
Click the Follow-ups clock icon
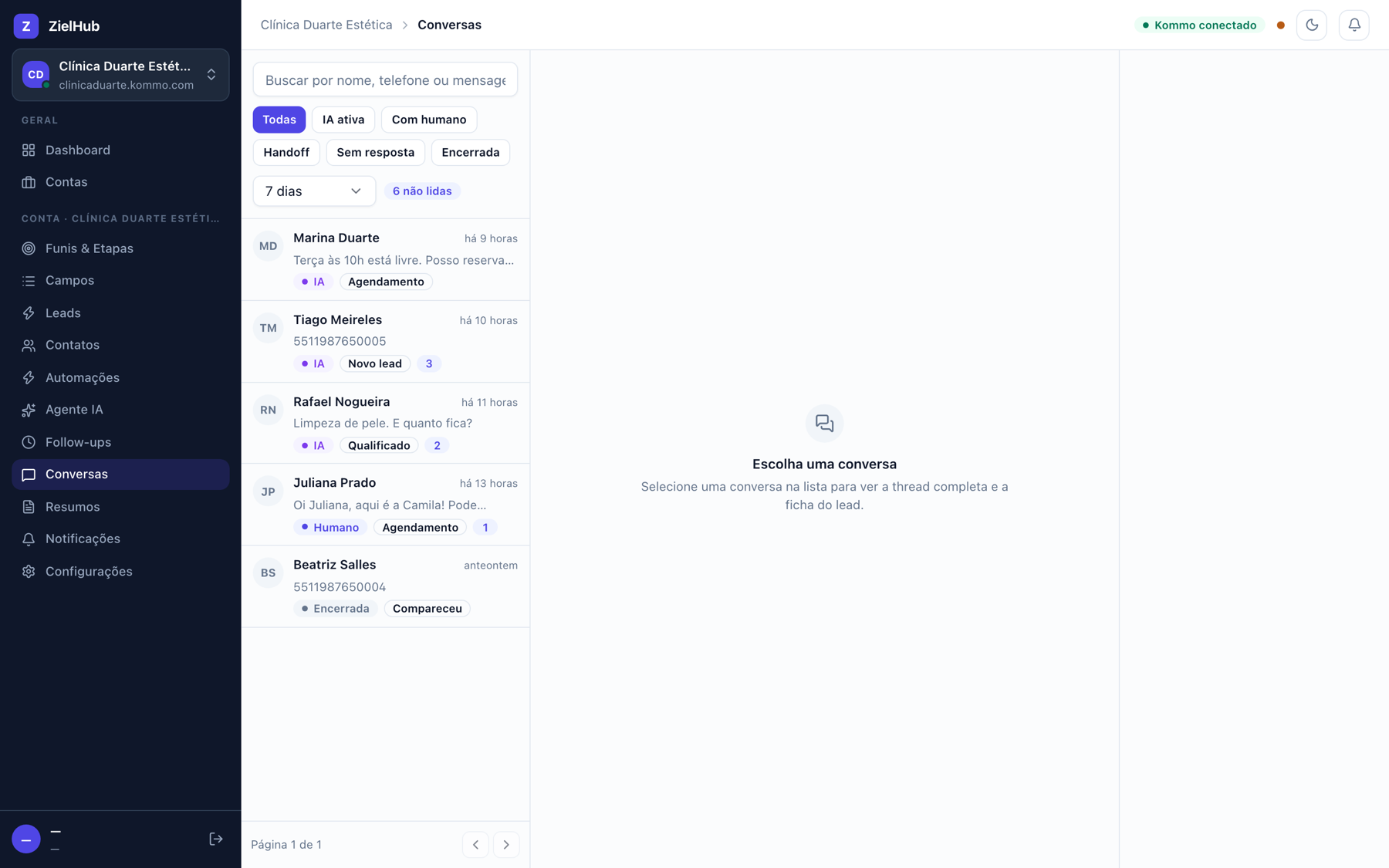(x=29, y=442)
